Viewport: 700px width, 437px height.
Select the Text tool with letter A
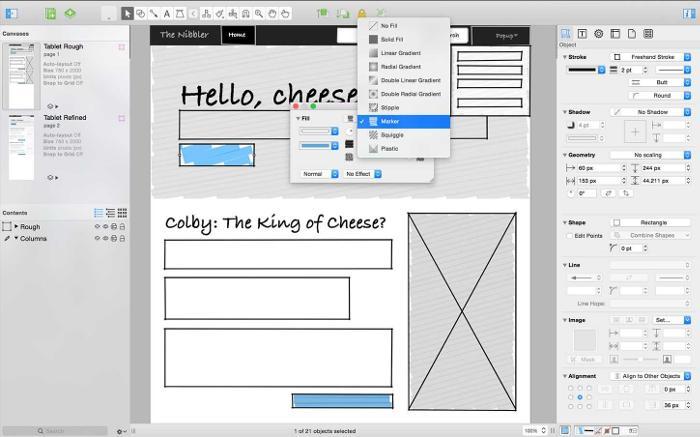[x=167, y=14]
